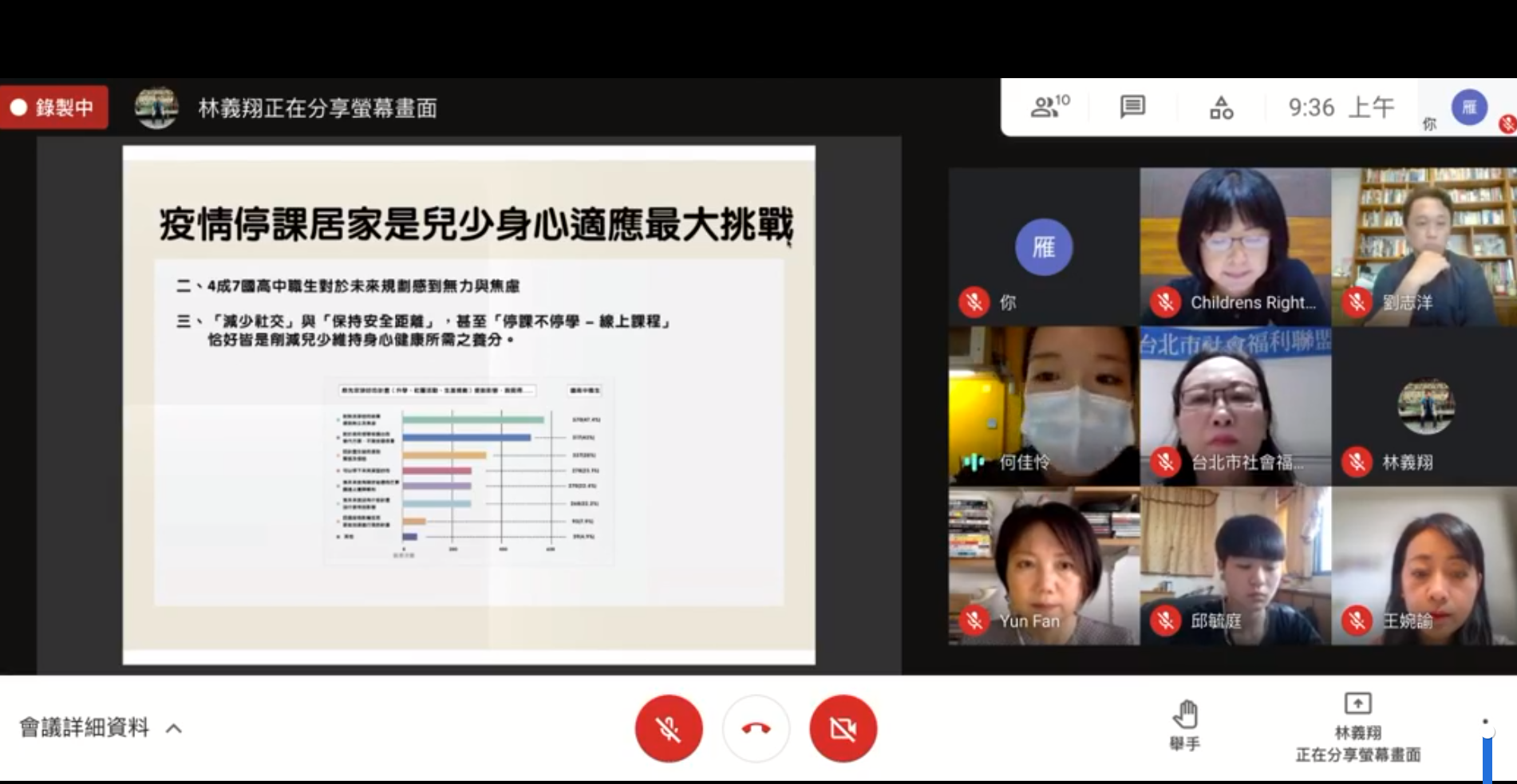The height and width of the screenshot is (784, 1517).
Task: Click the mute badge on 王婉諭's tile
Action: click(1357, 621)
